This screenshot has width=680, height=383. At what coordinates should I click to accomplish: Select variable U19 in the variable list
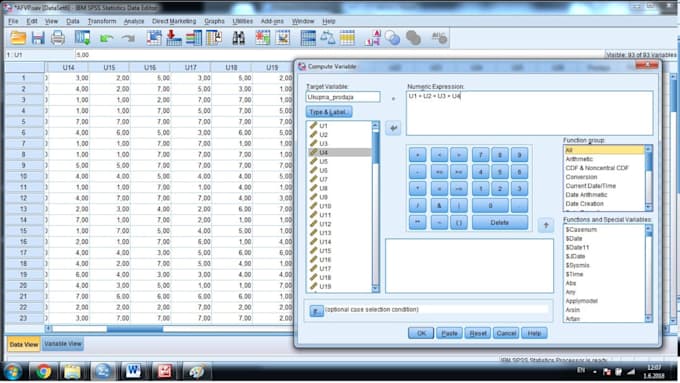(339, 286)
